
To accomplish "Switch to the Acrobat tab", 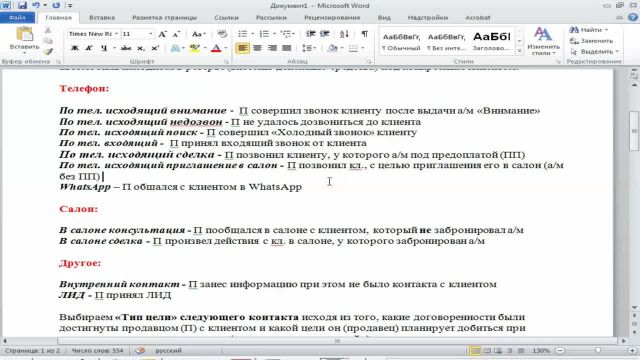I will [478, 18].
